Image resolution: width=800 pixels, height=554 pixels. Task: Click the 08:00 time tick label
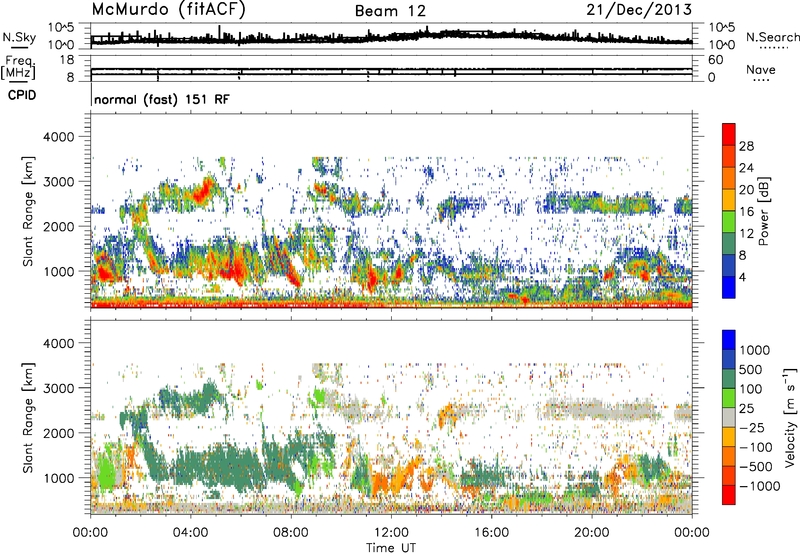click(291, 533)
